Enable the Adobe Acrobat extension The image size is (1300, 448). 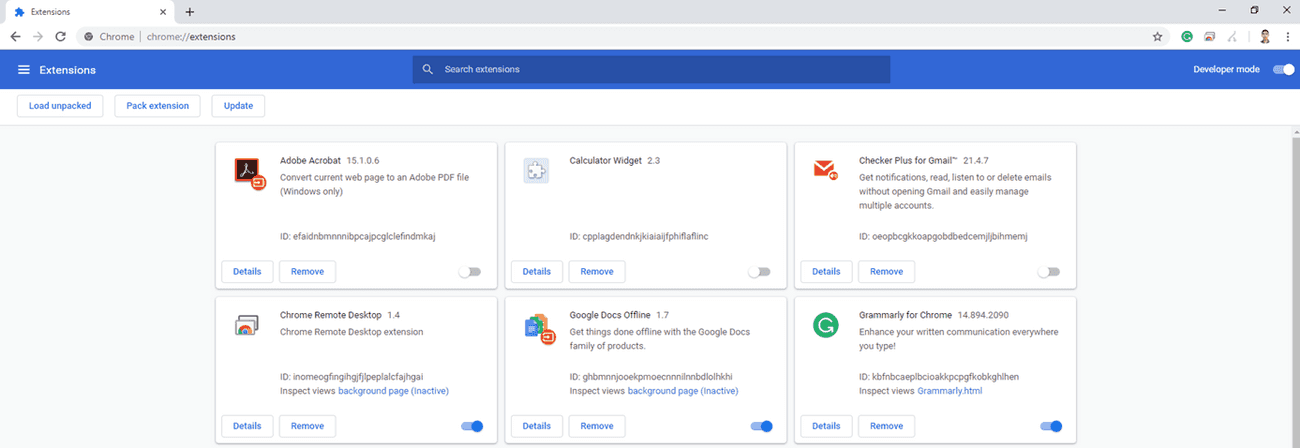470,272
